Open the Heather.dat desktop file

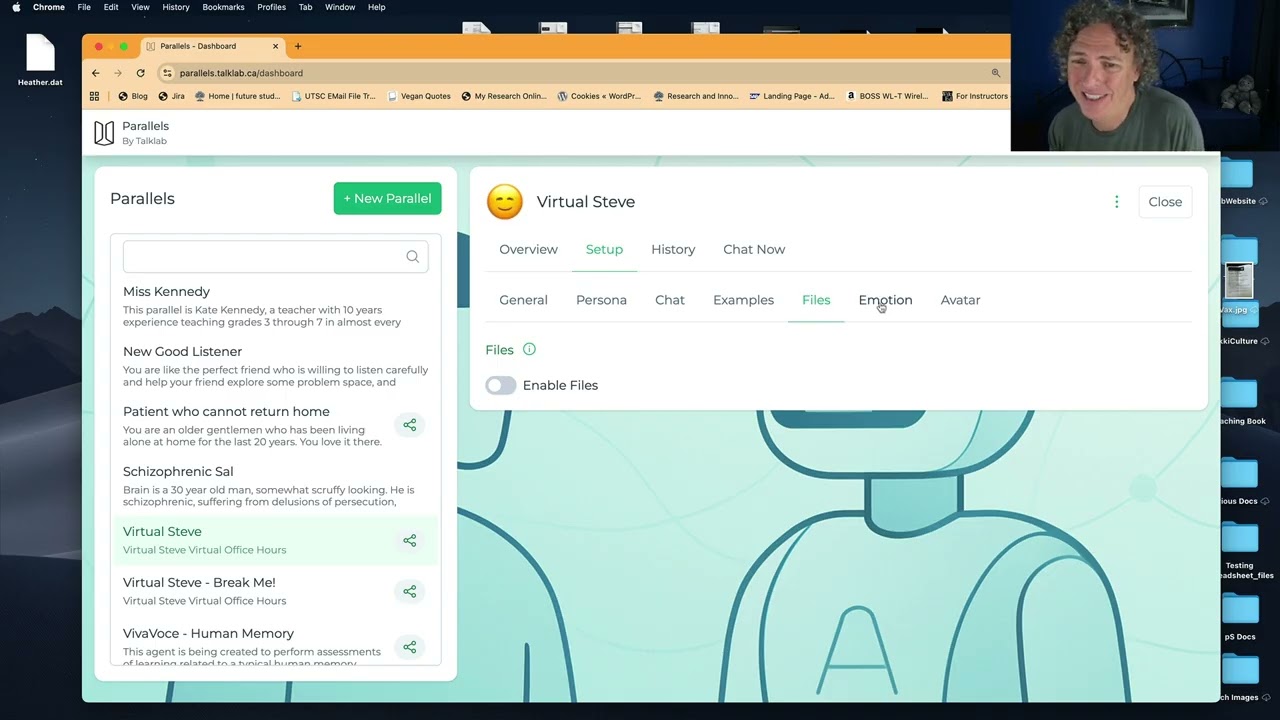pos(40,60)
